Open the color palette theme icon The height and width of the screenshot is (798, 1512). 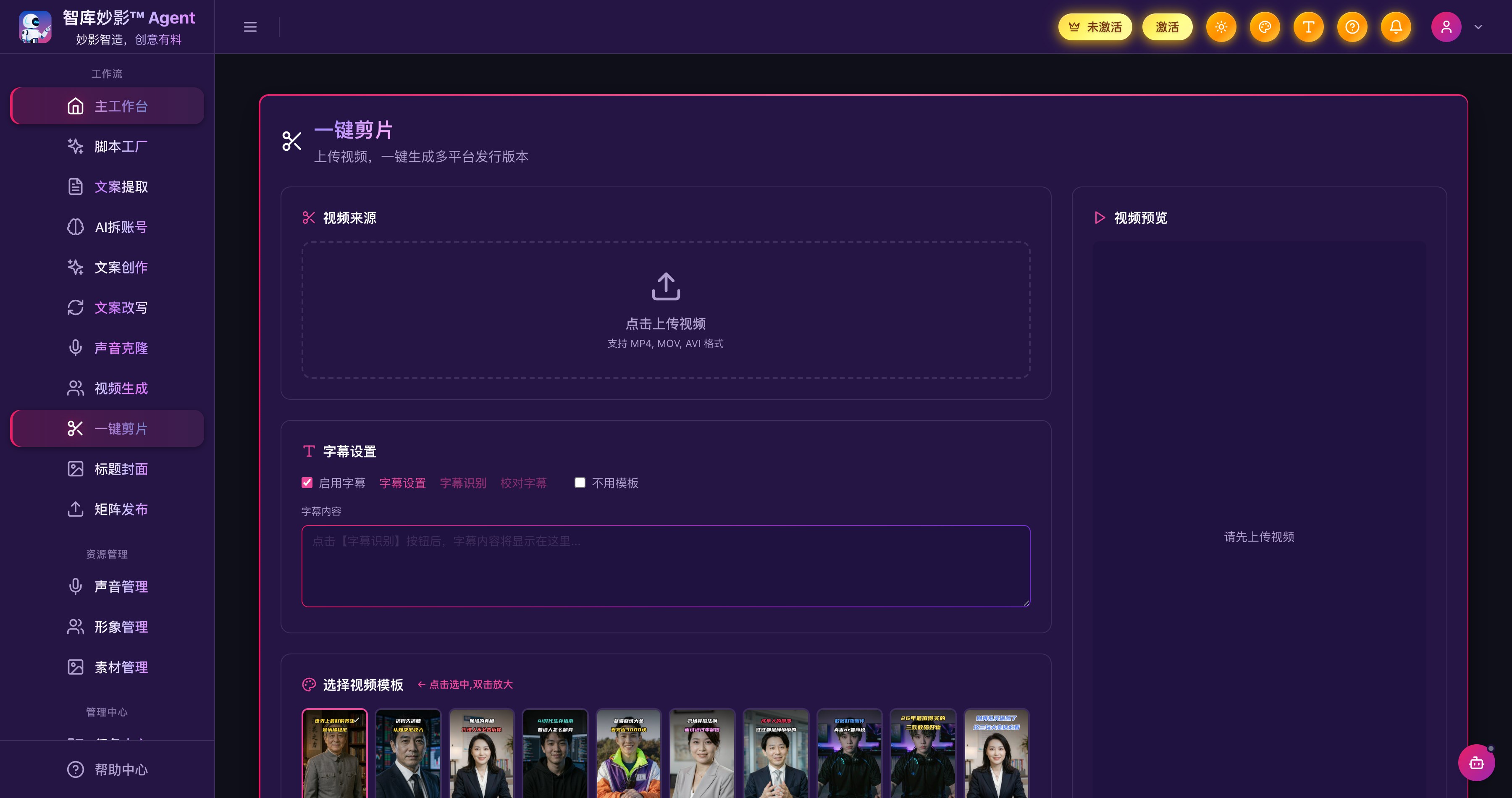click(x=1265, y=27)
